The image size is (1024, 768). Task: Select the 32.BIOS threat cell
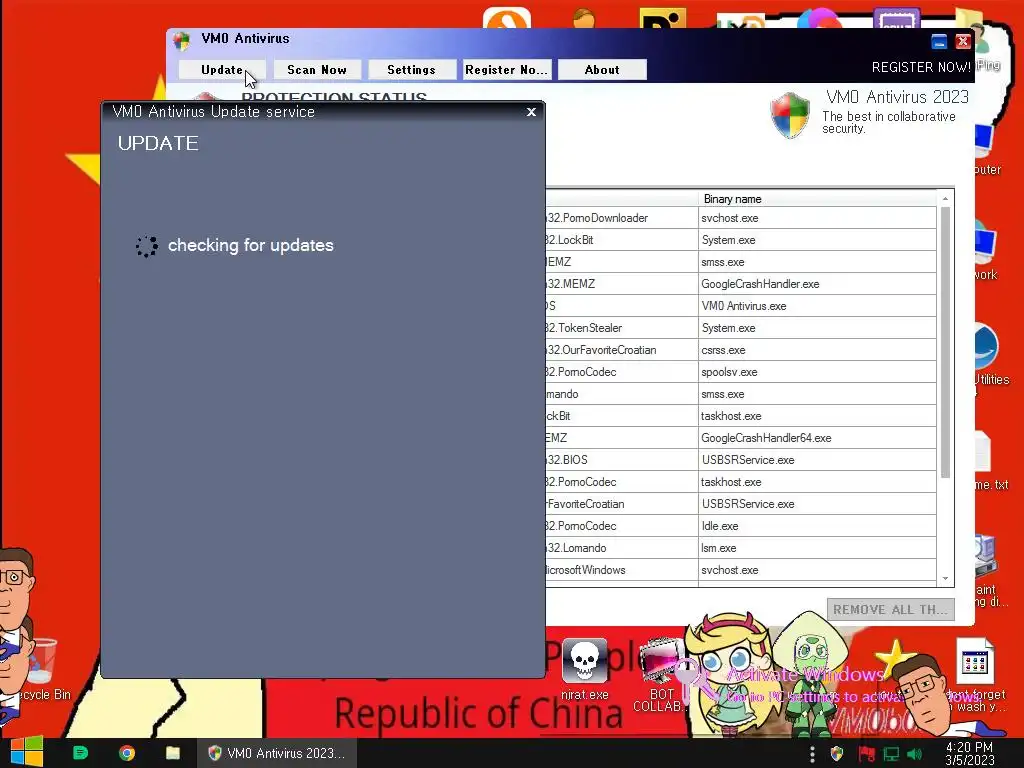coord(622,460)
